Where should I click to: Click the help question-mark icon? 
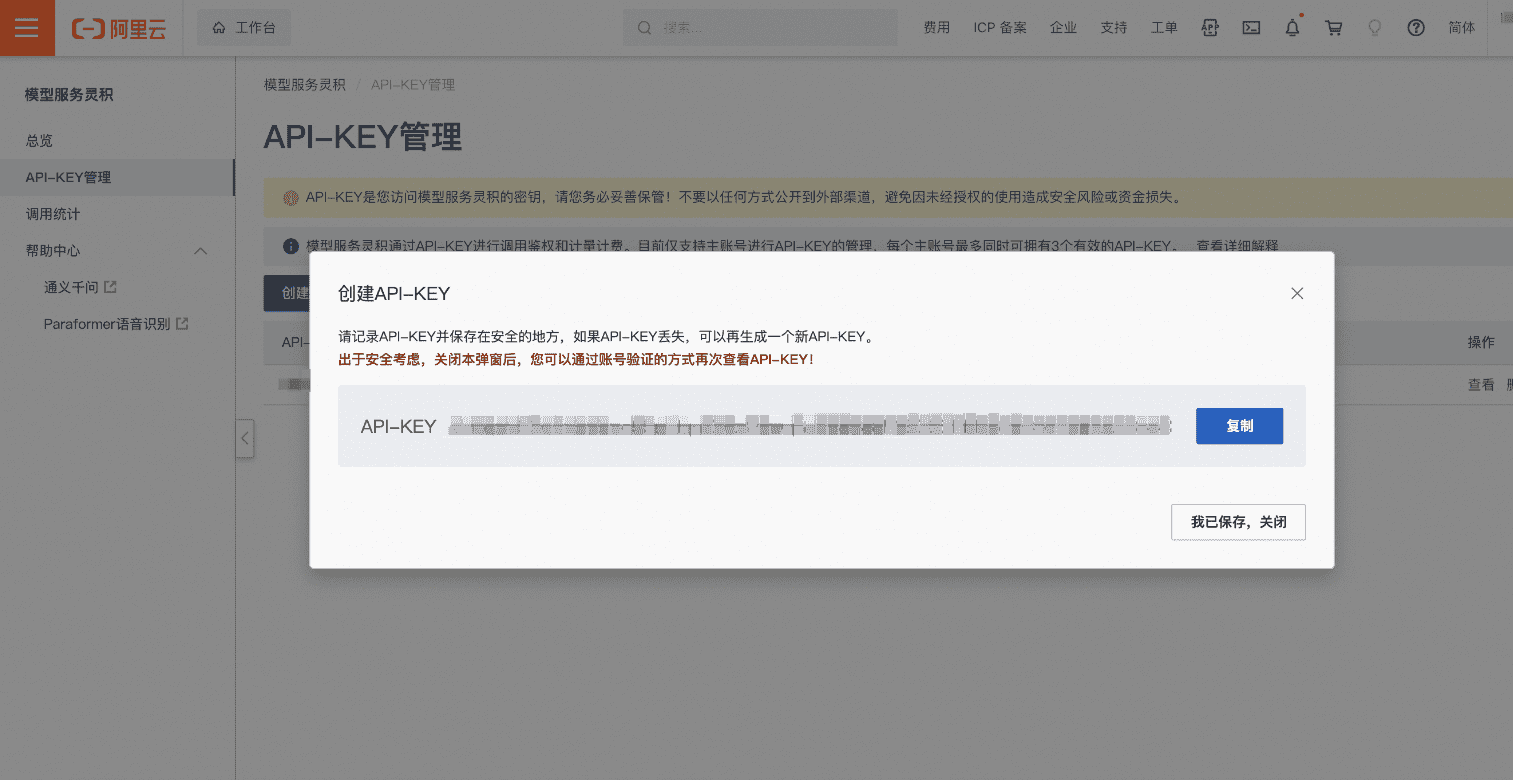[x=1415, y=27]
